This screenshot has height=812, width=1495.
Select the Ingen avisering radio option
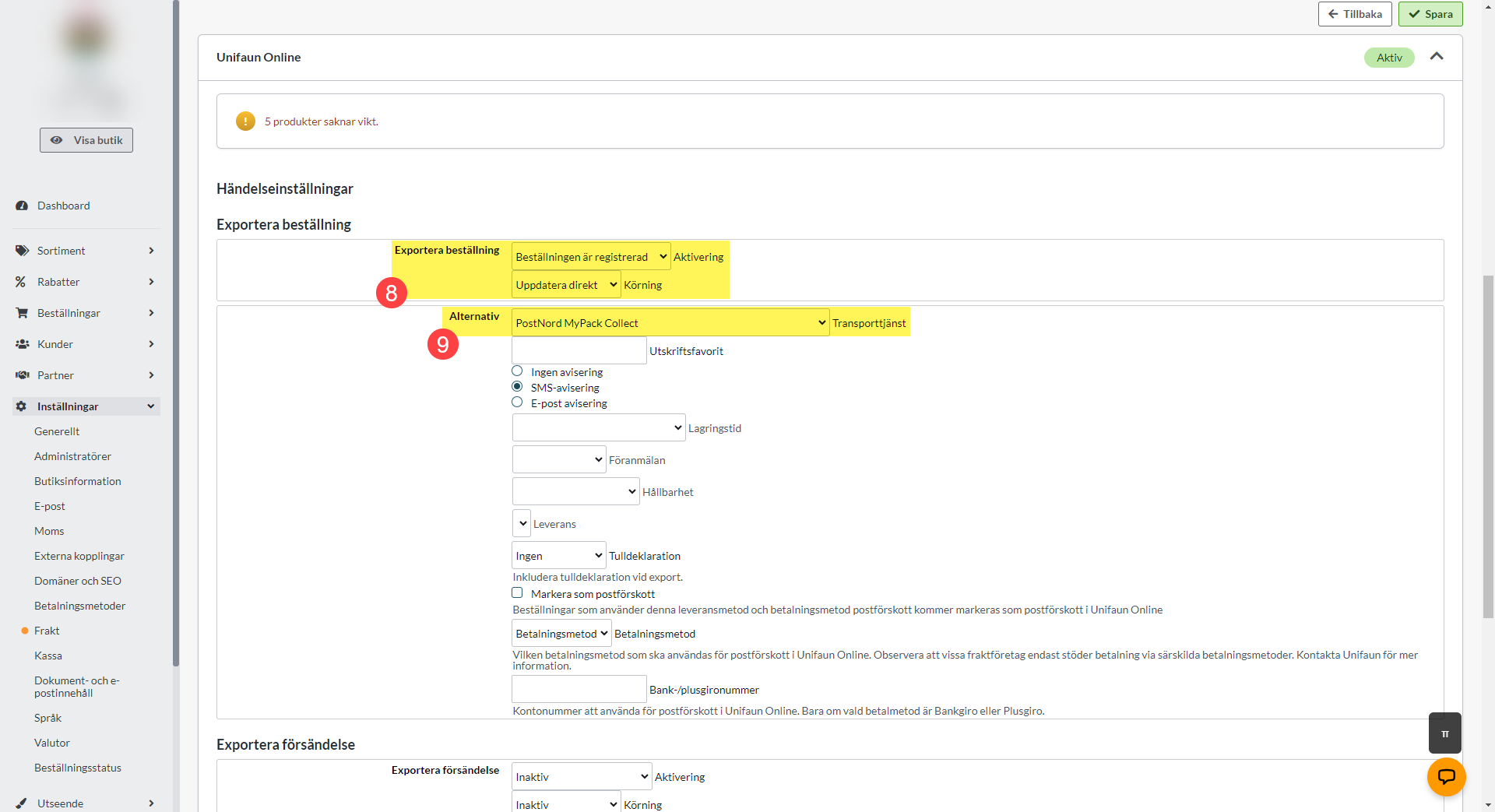coord(517,371)
